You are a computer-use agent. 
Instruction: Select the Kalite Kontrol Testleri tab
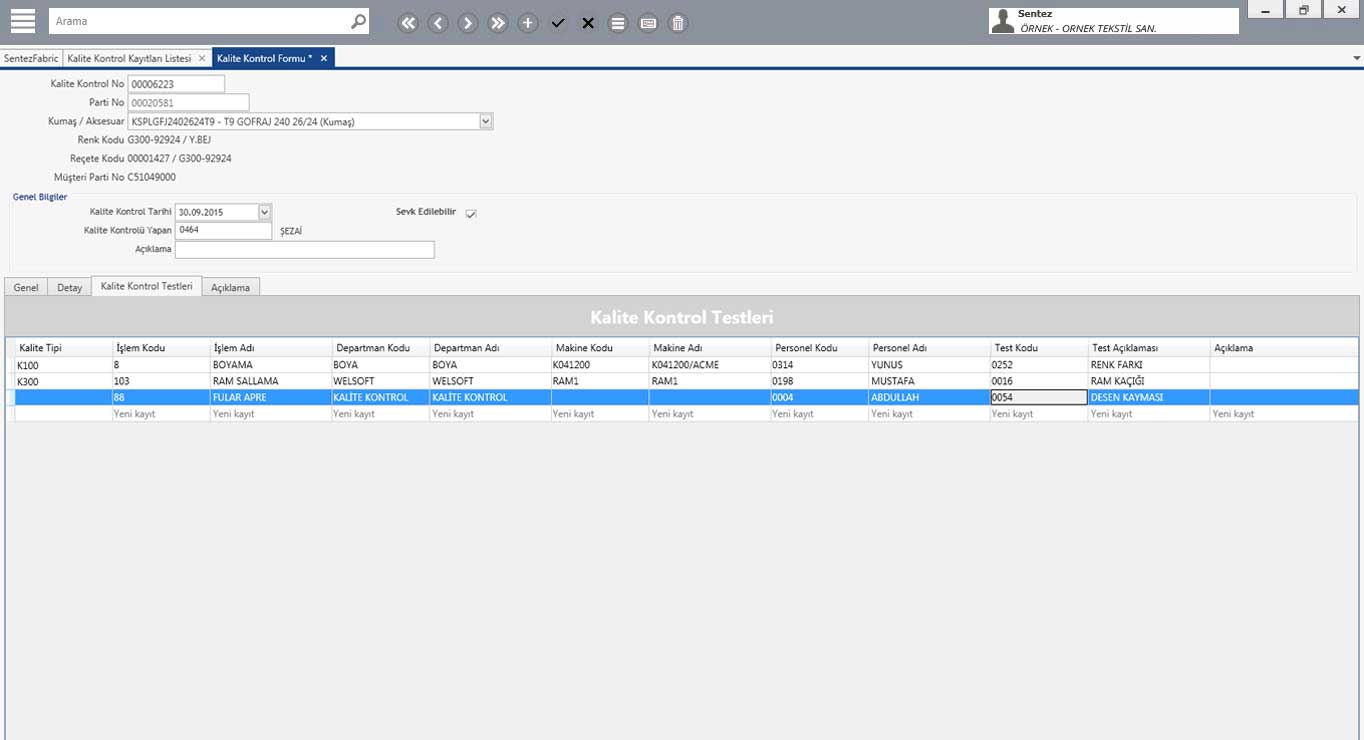(x=147, y=286)
